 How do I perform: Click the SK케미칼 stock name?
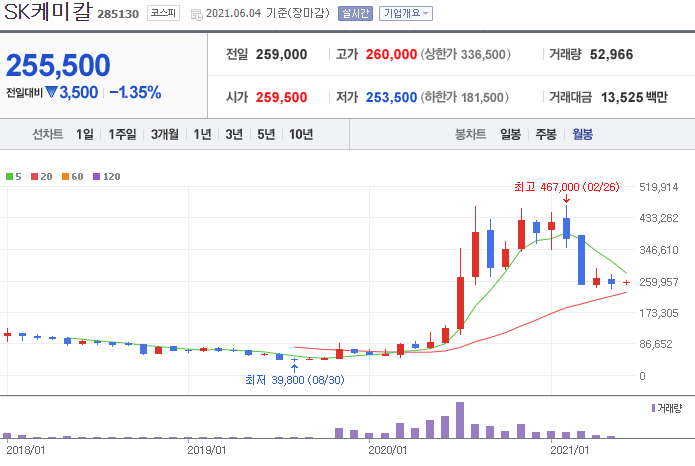click(x=48, y=11)
